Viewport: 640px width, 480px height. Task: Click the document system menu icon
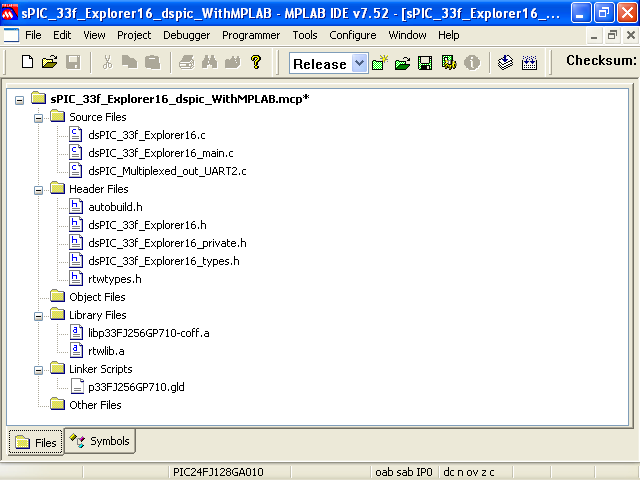pos(11,35)
